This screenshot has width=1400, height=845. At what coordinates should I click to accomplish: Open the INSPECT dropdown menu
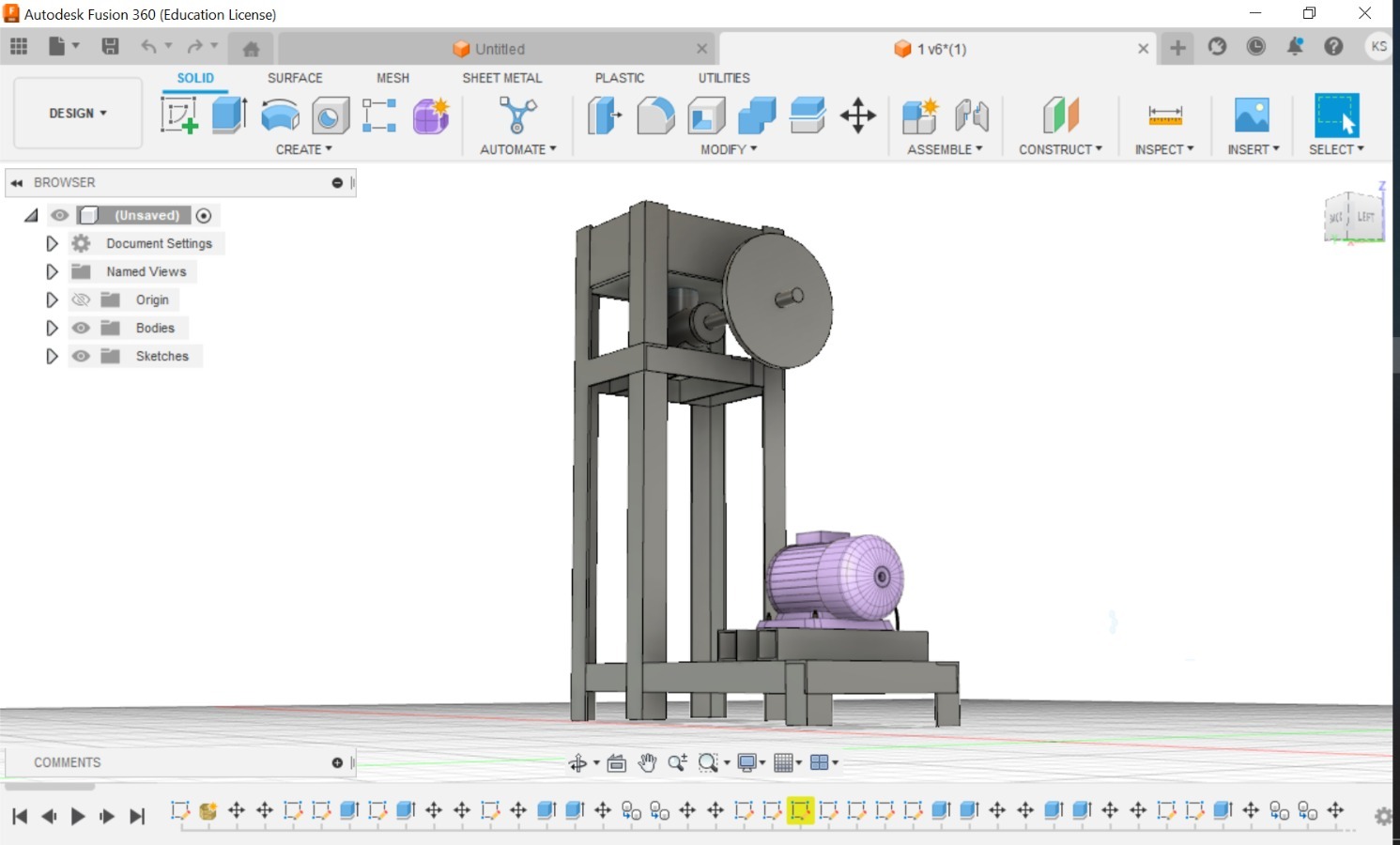[1164, 149]
